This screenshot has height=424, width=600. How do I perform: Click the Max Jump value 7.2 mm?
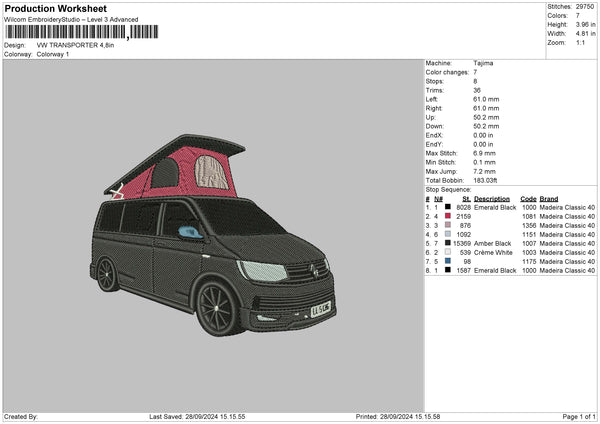tap(484, 171)
